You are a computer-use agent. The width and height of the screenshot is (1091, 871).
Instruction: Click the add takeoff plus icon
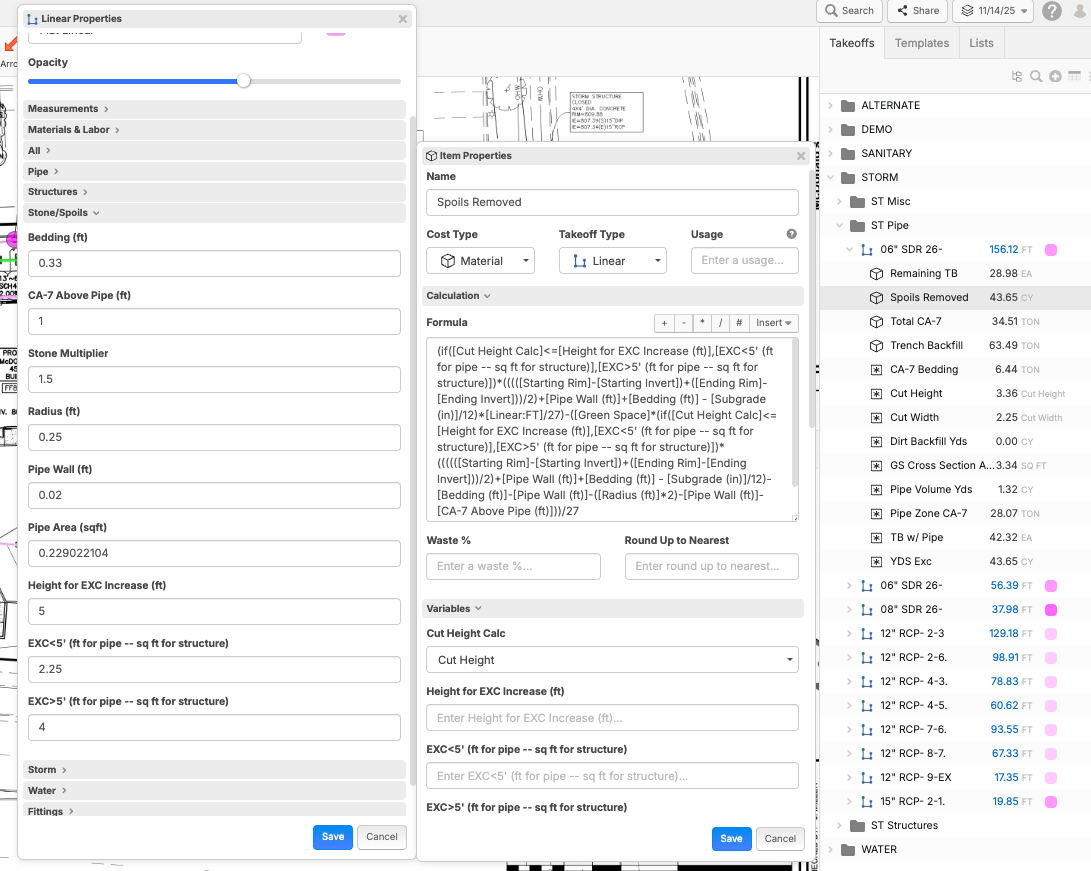1055,77
